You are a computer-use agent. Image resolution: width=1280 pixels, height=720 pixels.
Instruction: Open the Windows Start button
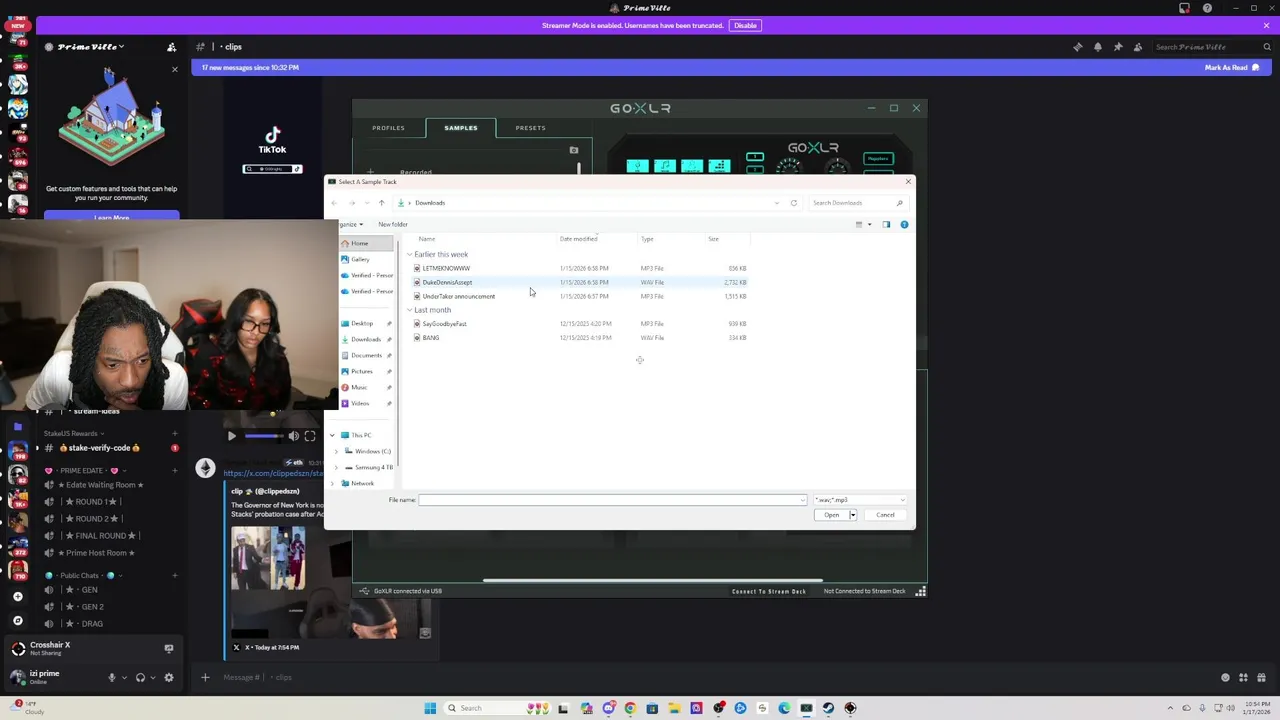(x=430, y=708)
